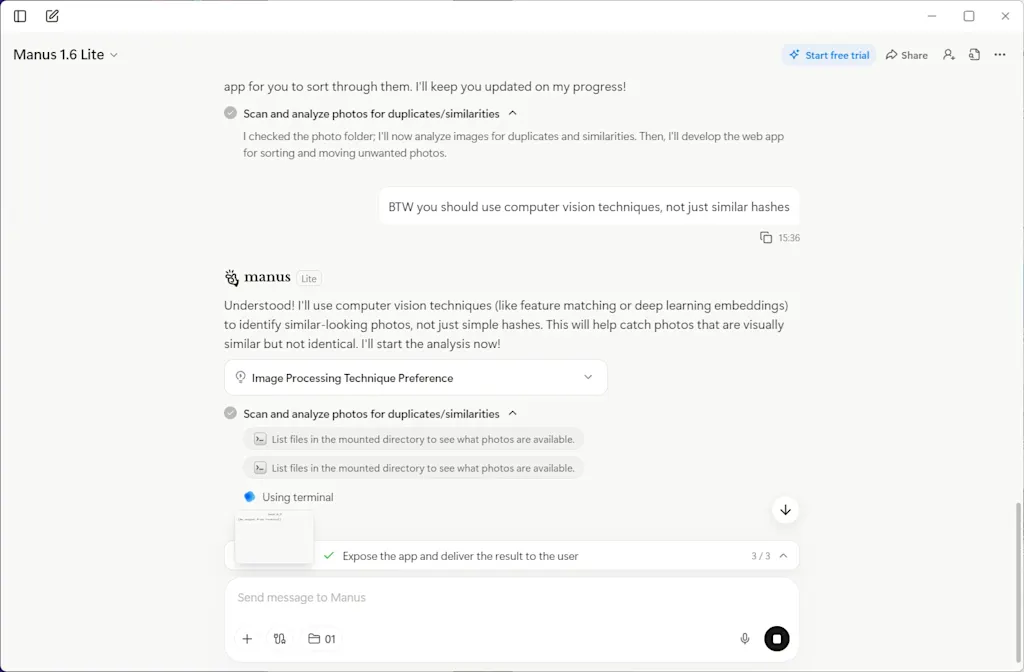
Task: Stop the running task with stop button
Action: 777,639
